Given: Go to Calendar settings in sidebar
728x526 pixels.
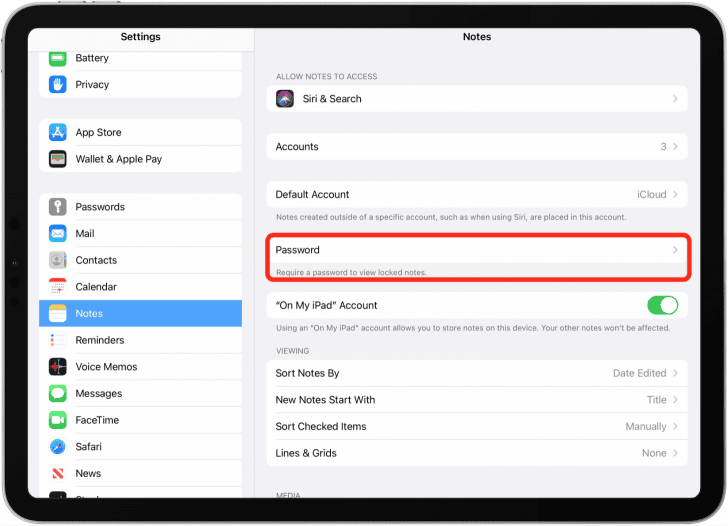Looking at the screenshot, I should click(x=140, y=287).
